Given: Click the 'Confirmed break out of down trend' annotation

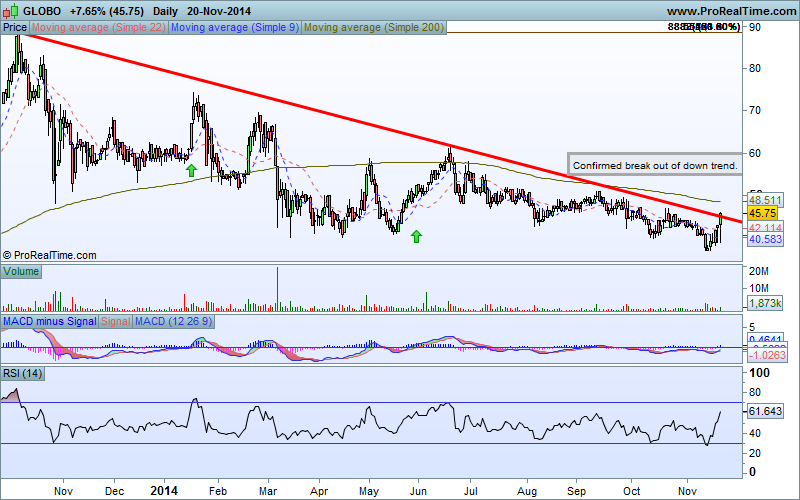Looking at the screenshot, I should pos(655,165).
